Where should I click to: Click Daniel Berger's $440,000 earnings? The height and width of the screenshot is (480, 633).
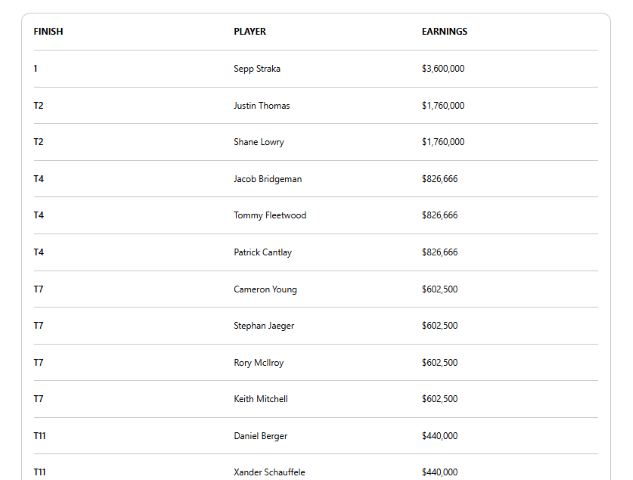[440, 436]
